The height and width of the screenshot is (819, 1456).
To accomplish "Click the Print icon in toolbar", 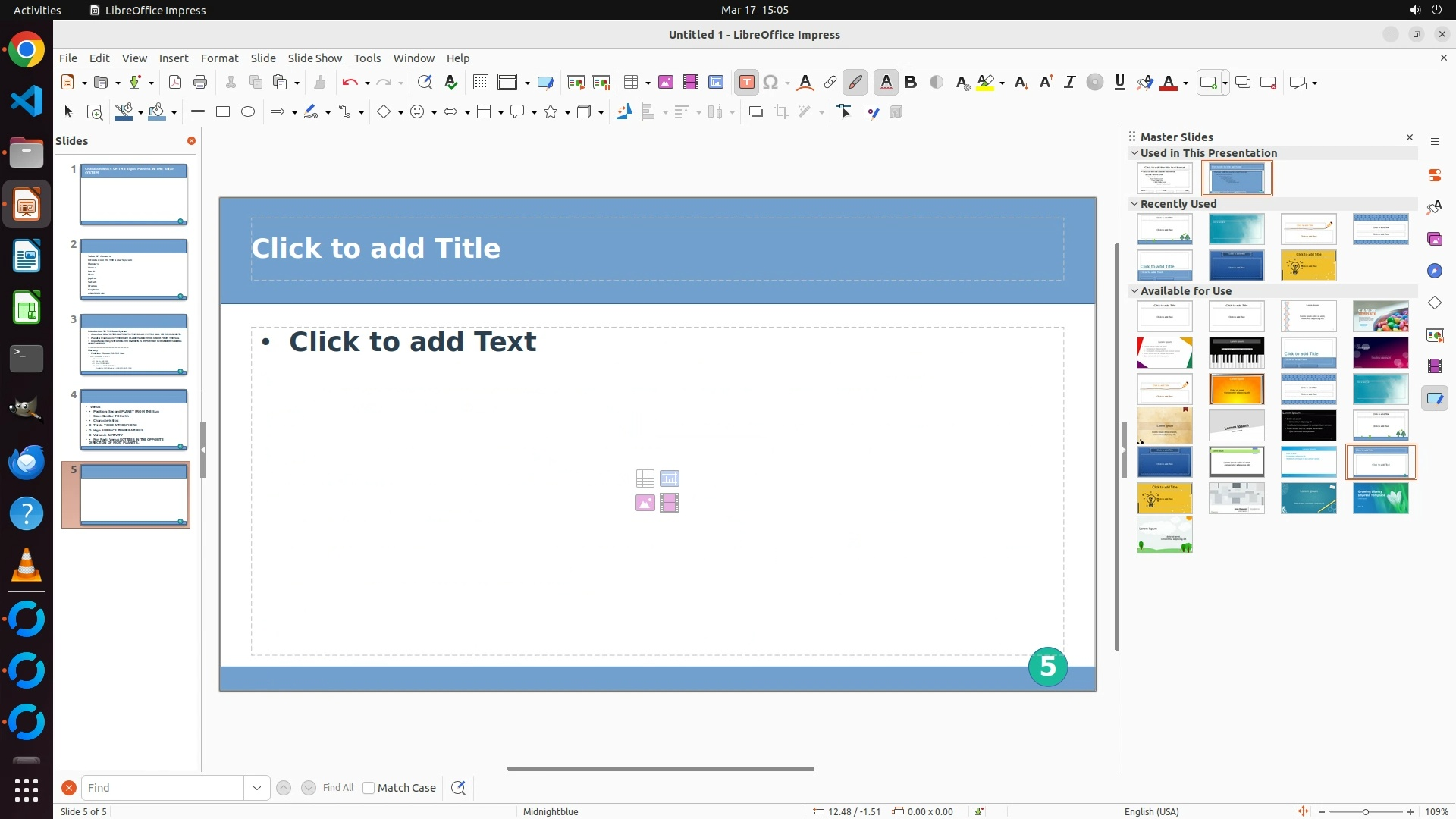I will 200,83.
